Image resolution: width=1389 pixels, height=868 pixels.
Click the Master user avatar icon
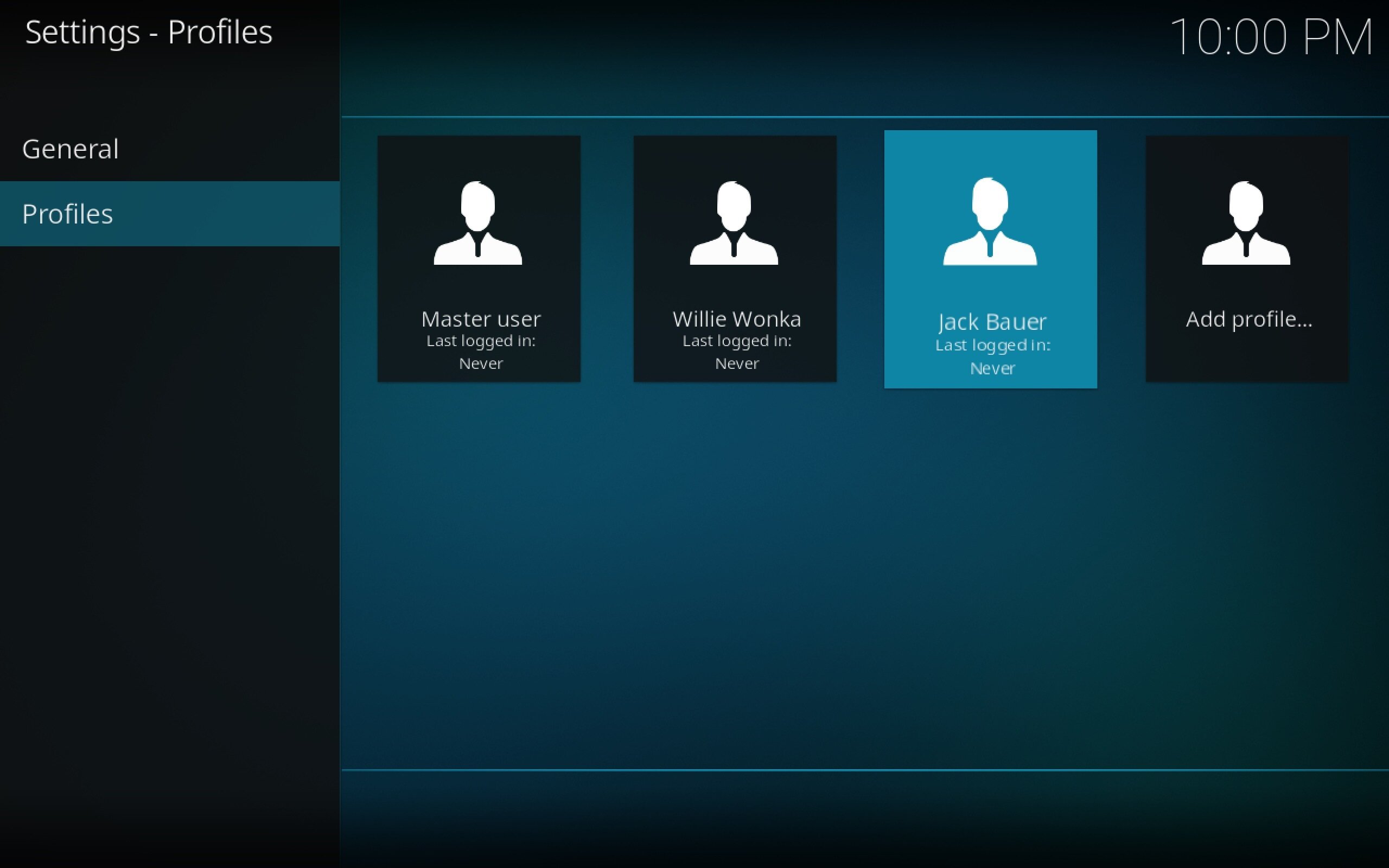click(477, 224)
